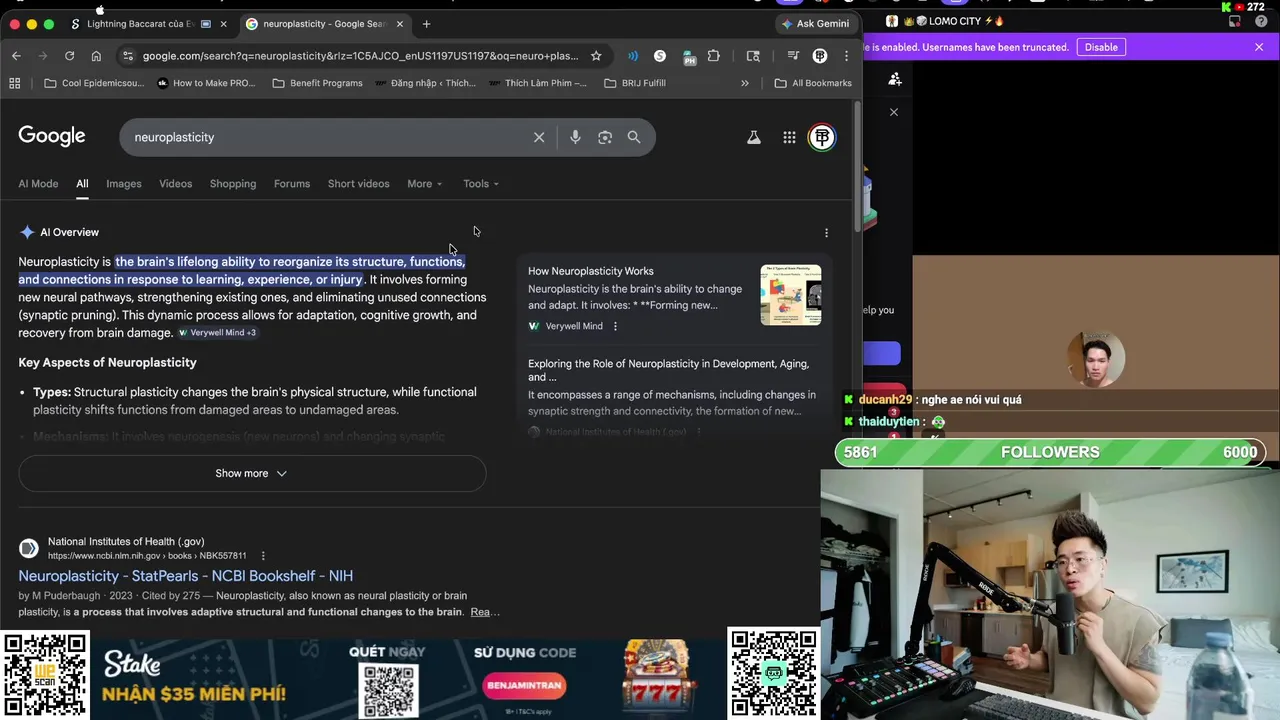Screen dimensions: 1280x720
Task: Open the browser home page icon
Action: coord(96,56)
